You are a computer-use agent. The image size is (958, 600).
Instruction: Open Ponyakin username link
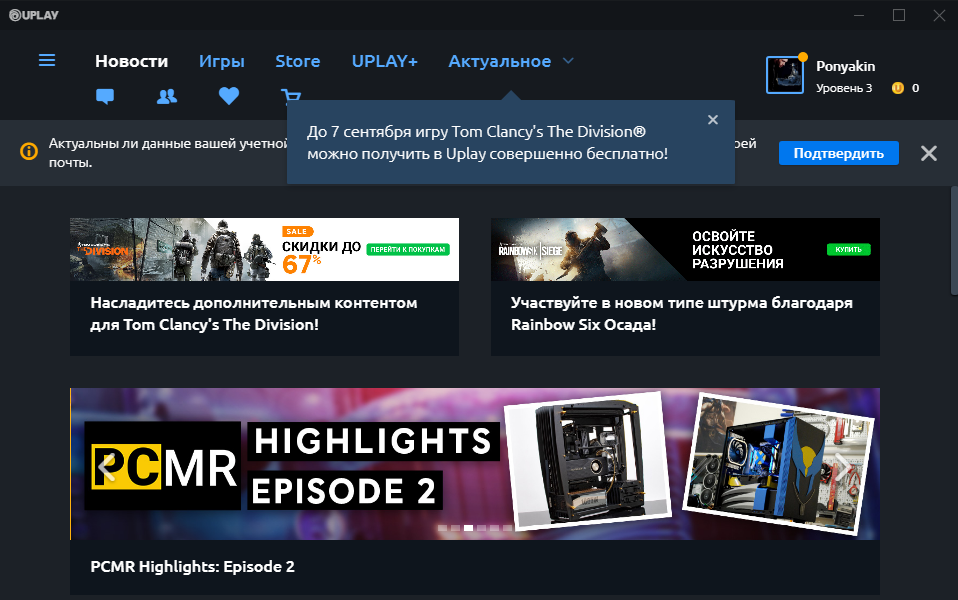click(846, 66)
